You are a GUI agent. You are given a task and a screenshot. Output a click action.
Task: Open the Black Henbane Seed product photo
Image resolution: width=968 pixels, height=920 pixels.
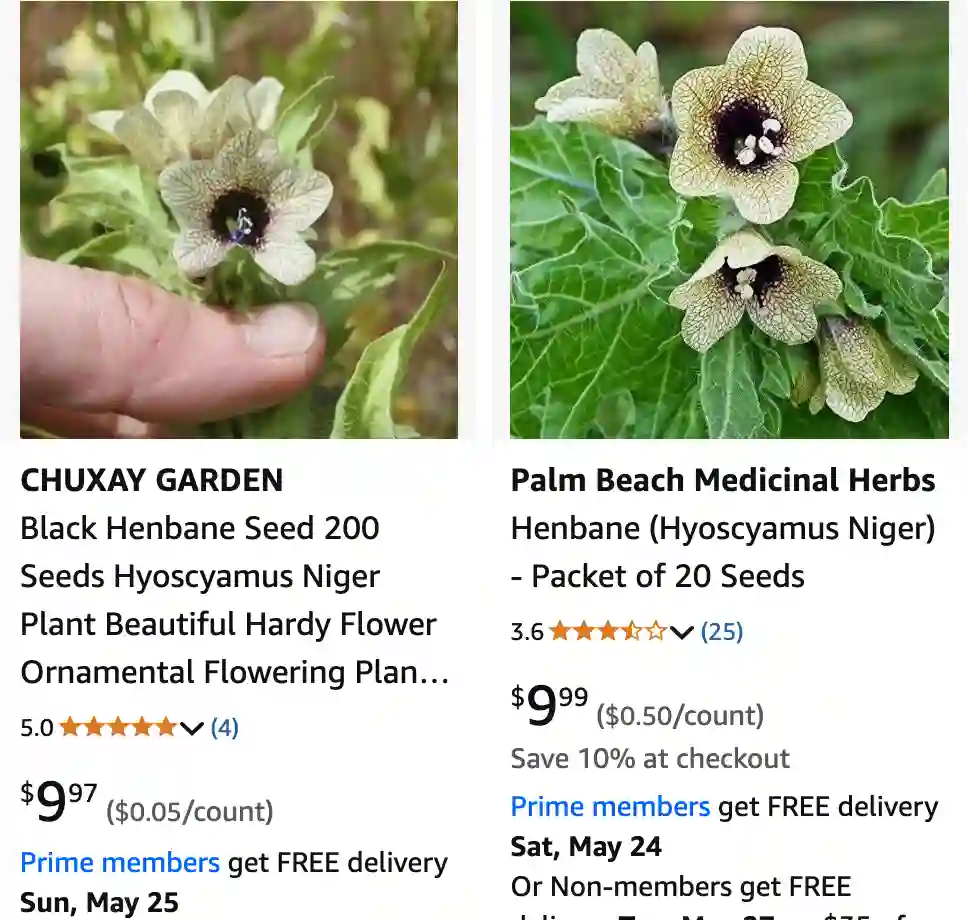[x=239, y=220]
